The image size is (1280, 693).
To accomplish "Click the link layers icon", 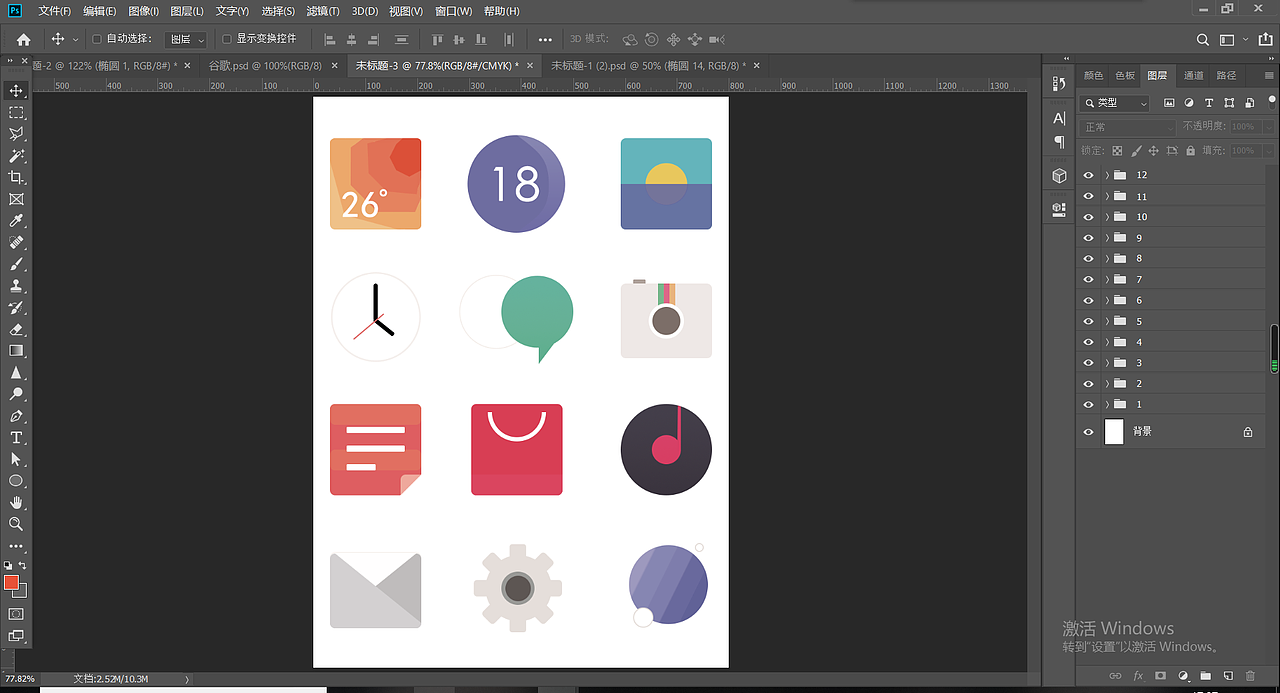I will click(x=1114, y=677).
